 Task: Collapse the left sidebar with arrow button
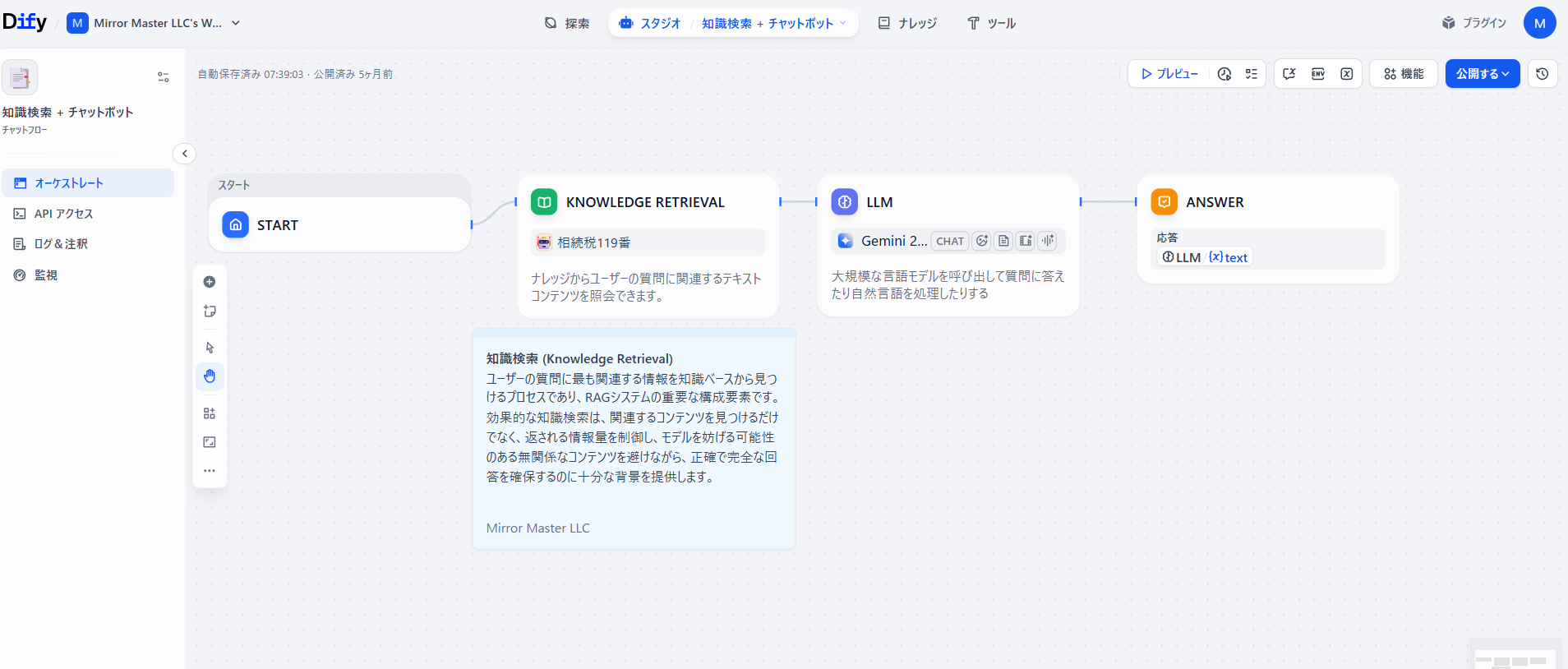185,154
